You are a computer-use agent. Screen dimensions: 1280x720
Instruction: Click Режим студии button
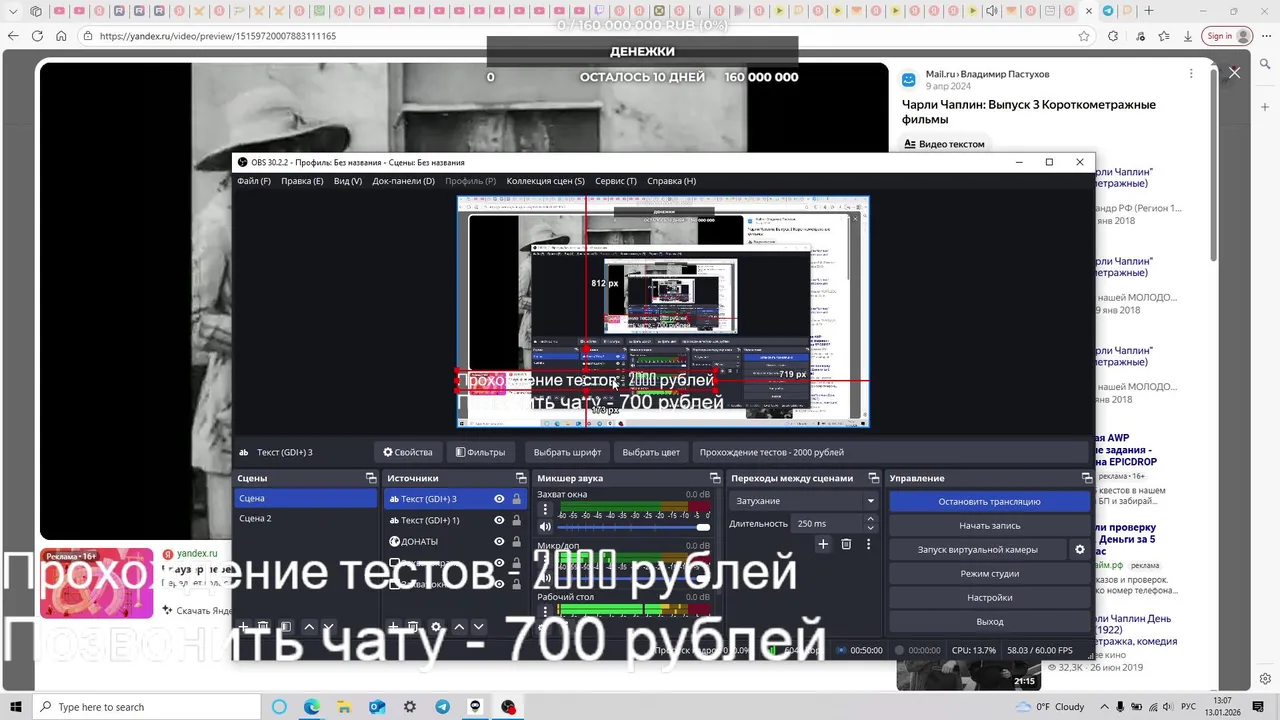pos(989,573)
